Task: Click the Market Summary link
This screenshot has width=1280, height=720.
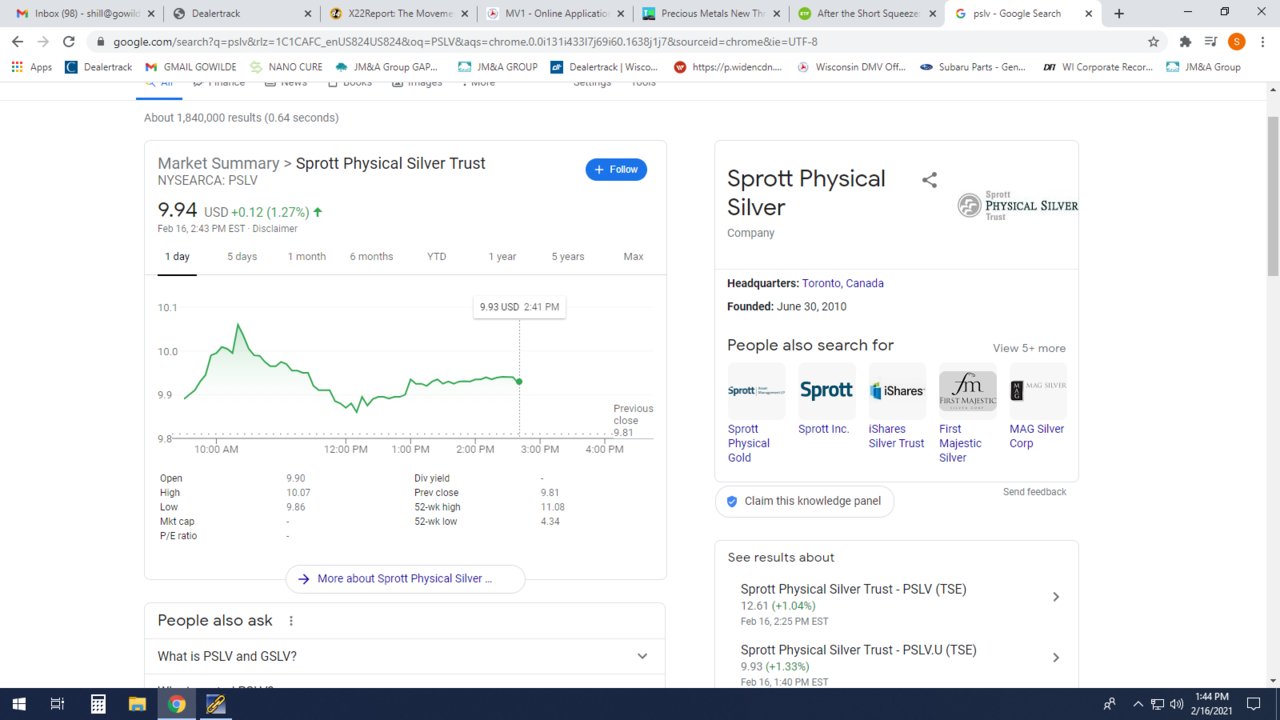Action: pyautogui.click(x=218, y=164)
